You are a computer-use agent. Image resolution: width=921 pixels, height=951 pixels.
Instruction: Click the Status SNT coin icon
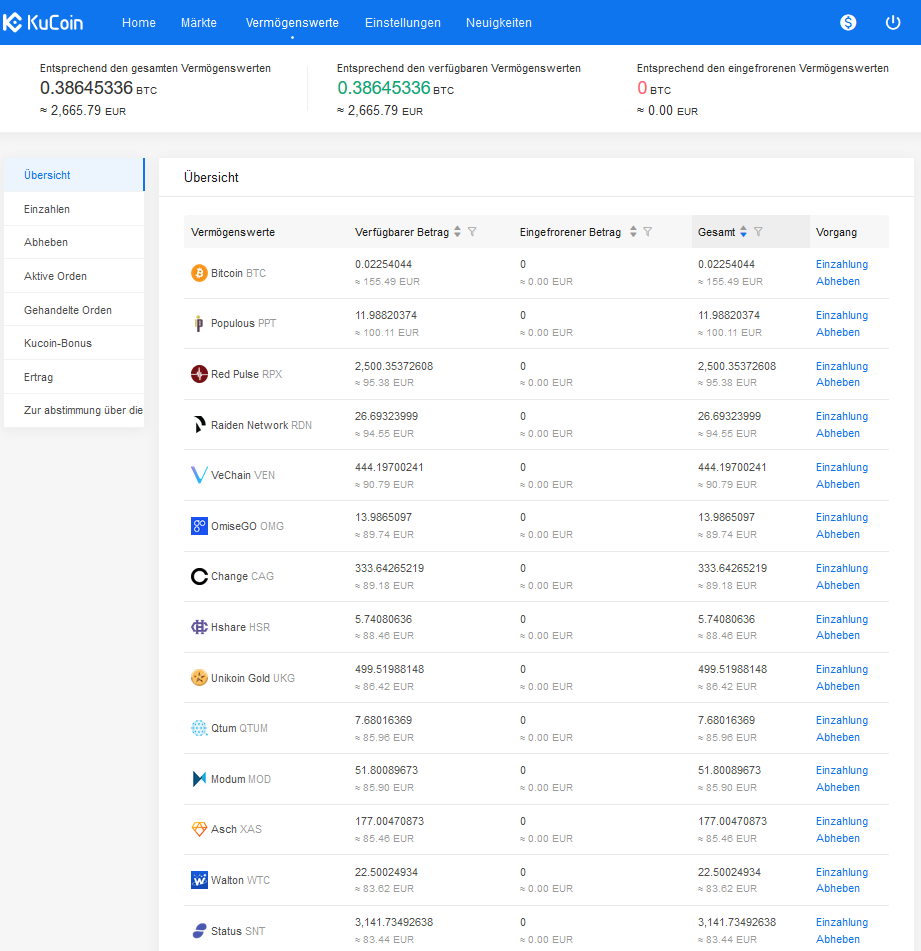pos(199,930)
